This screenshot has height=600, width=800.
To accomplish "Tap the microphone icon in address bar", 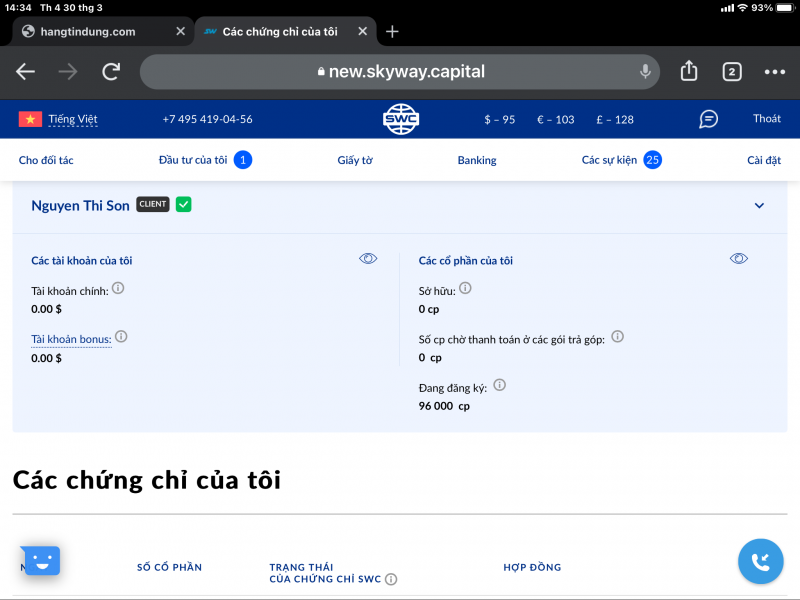I will tap(646, 71).
